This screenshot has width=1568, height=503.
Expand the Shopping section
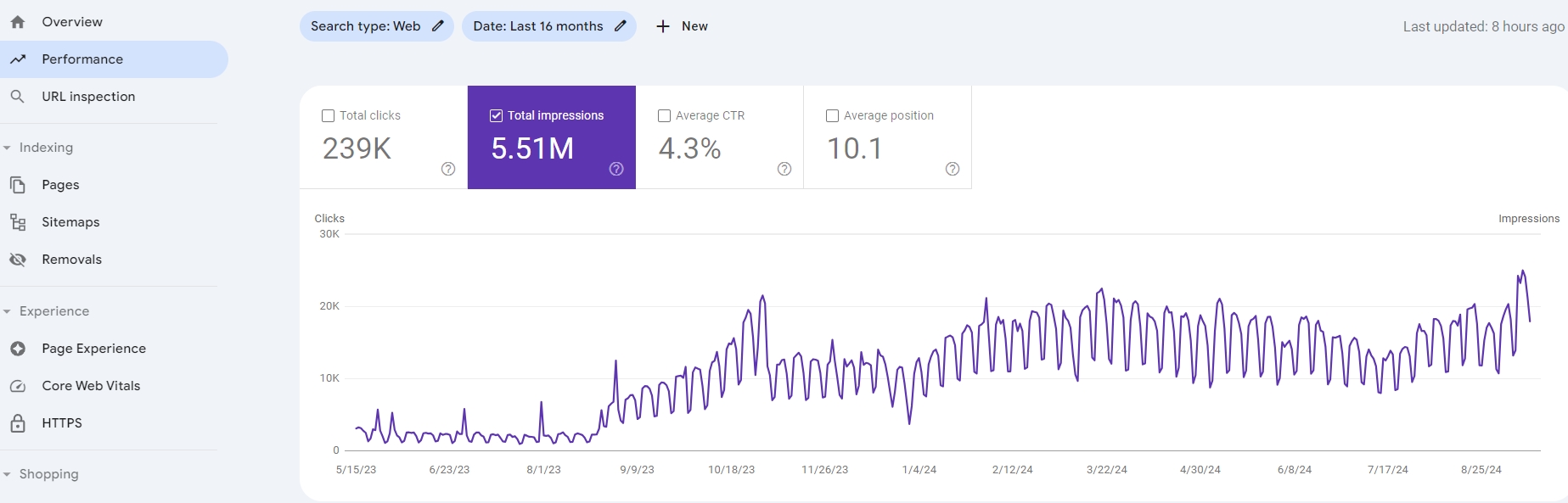point(7,474)
